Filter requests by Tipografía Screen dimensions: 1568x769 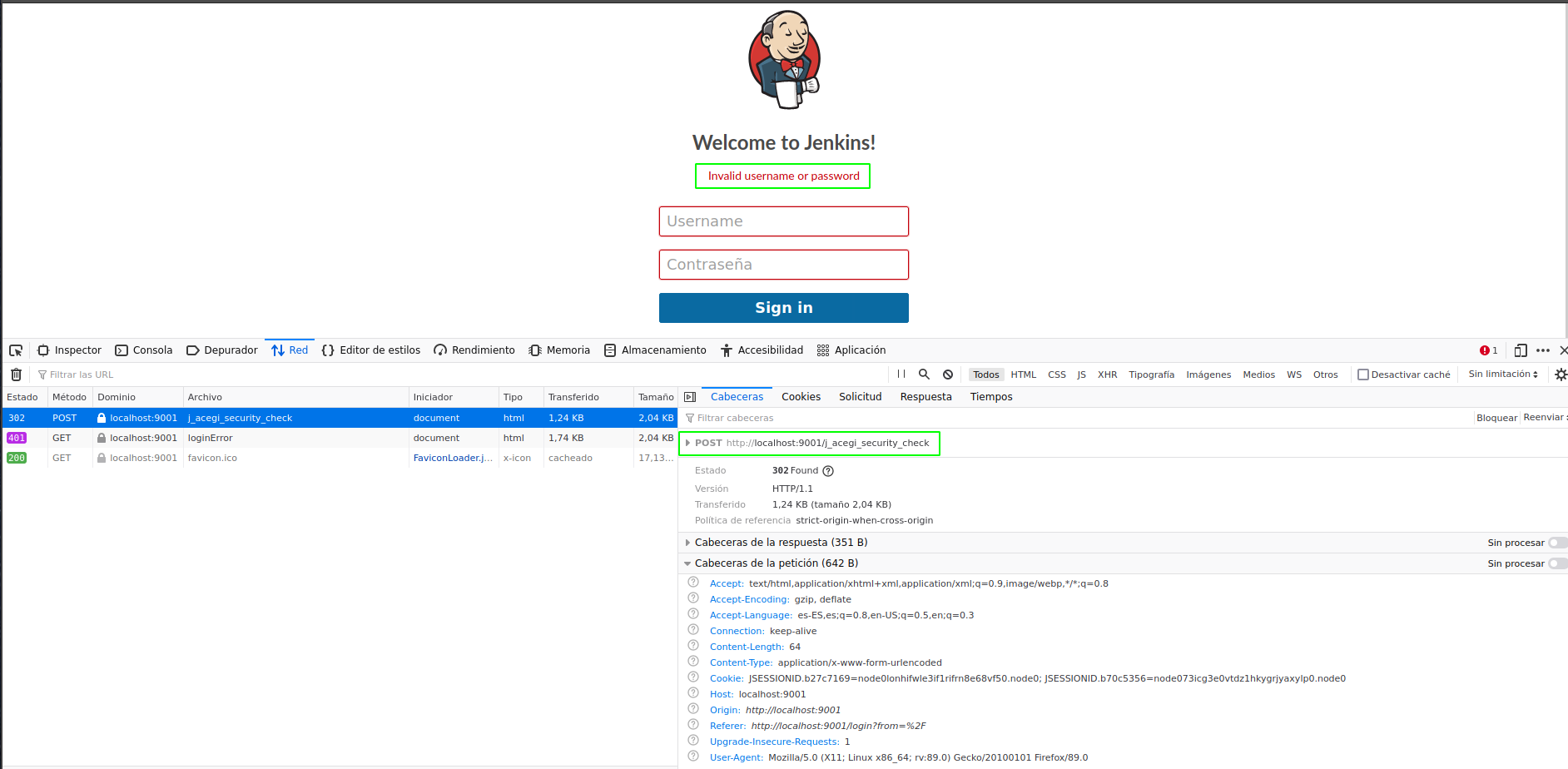tap(1152, 375)
